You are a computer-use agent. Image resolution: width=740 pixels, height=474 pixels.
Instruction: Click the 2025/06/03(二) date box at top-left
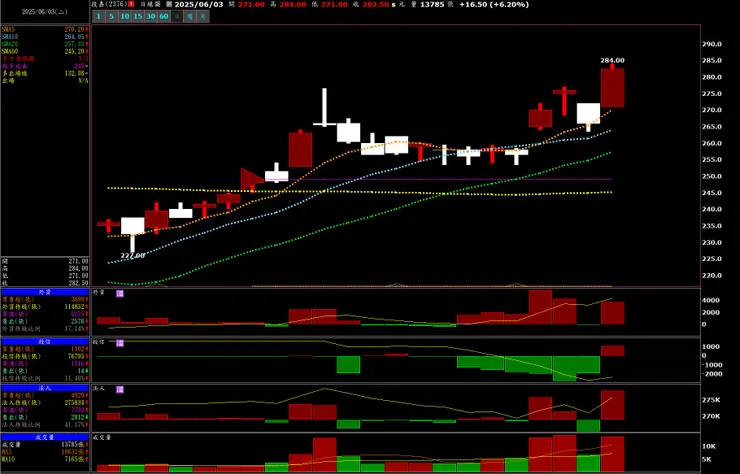click(45, 12)
